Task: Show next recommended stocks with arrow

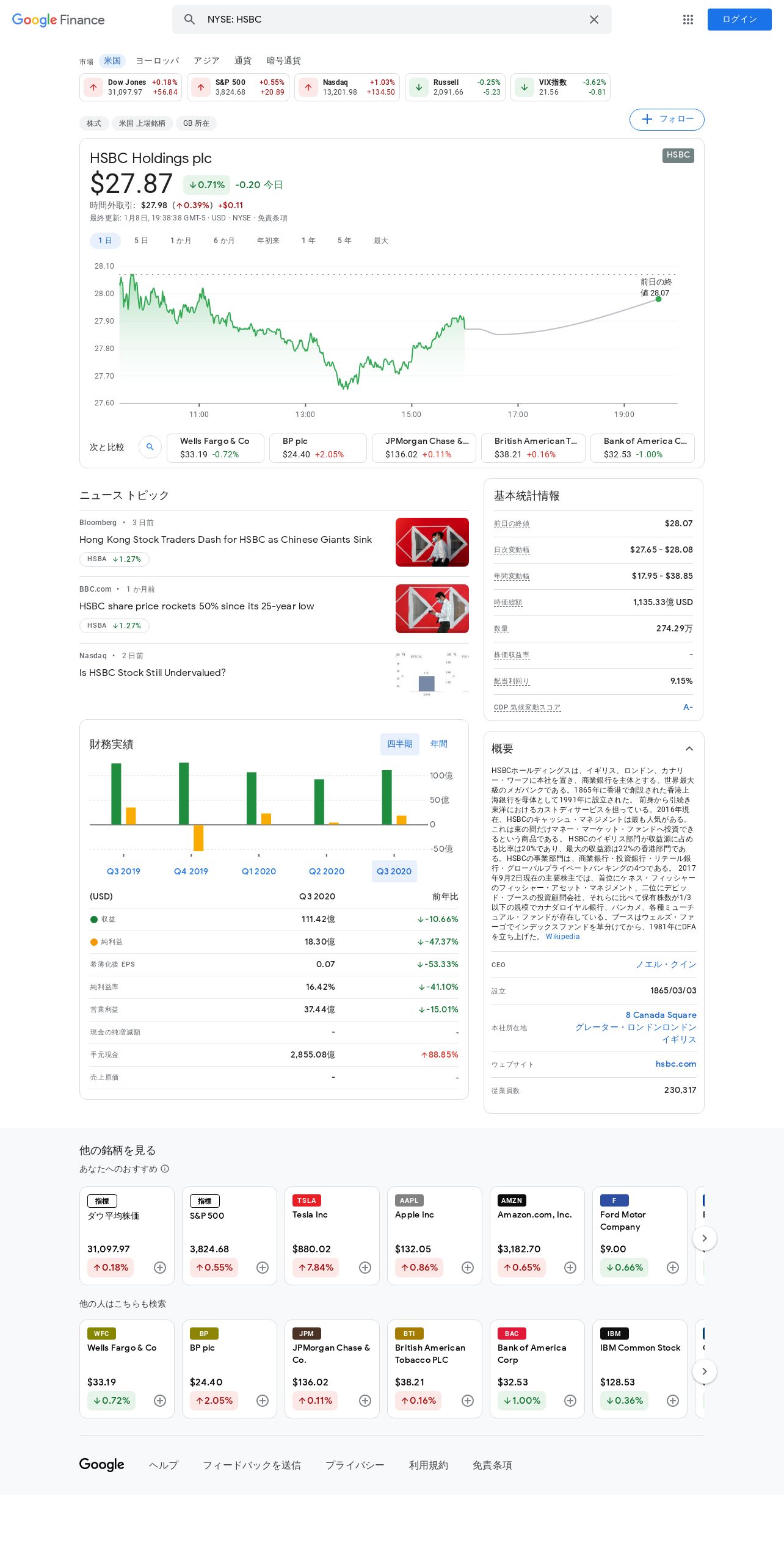Action: pyautogui.click(x=705, y=1238)
